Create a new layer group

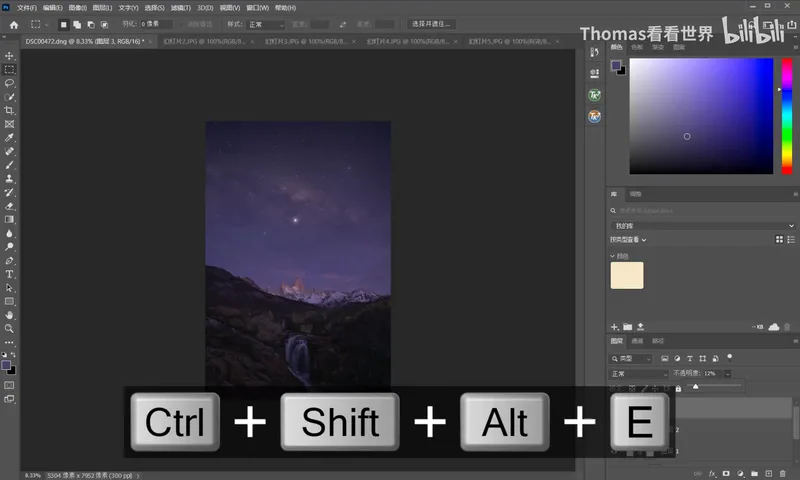click(x=754, y=474)
